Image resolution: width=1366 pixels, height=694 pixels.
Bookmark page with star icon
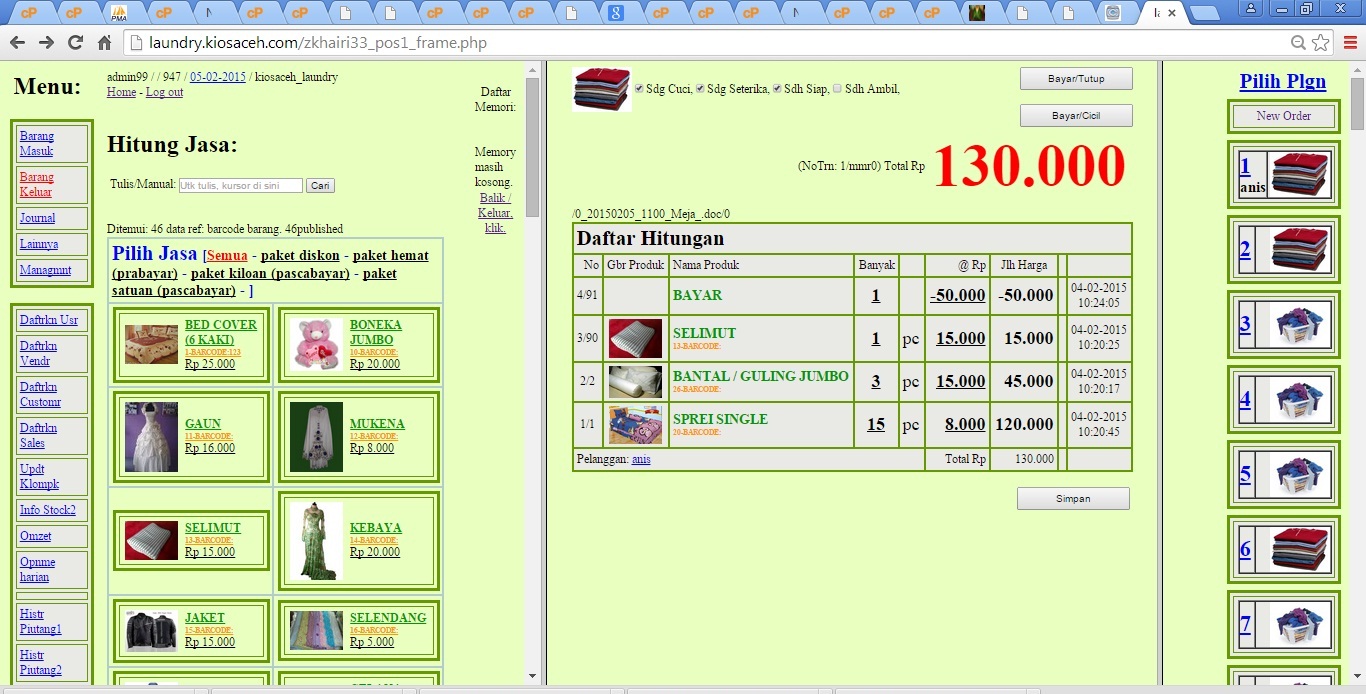[1321, 43]
